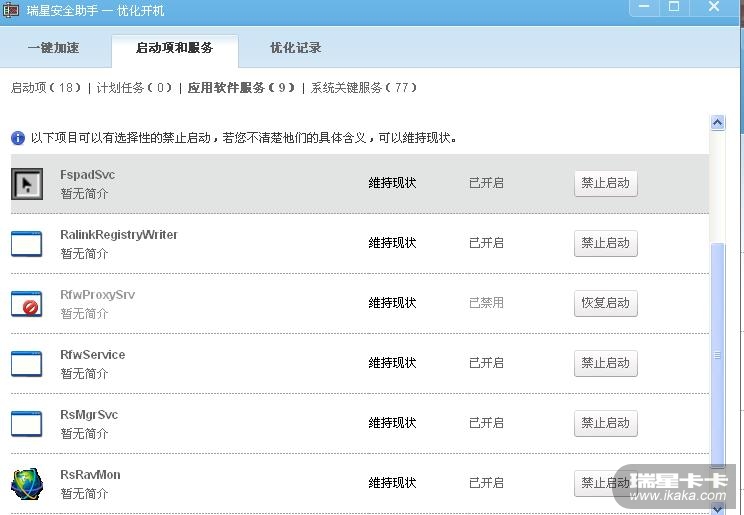
Task: Click the RalinkRegistryWriter window icon
Action: tap(27, 244)
